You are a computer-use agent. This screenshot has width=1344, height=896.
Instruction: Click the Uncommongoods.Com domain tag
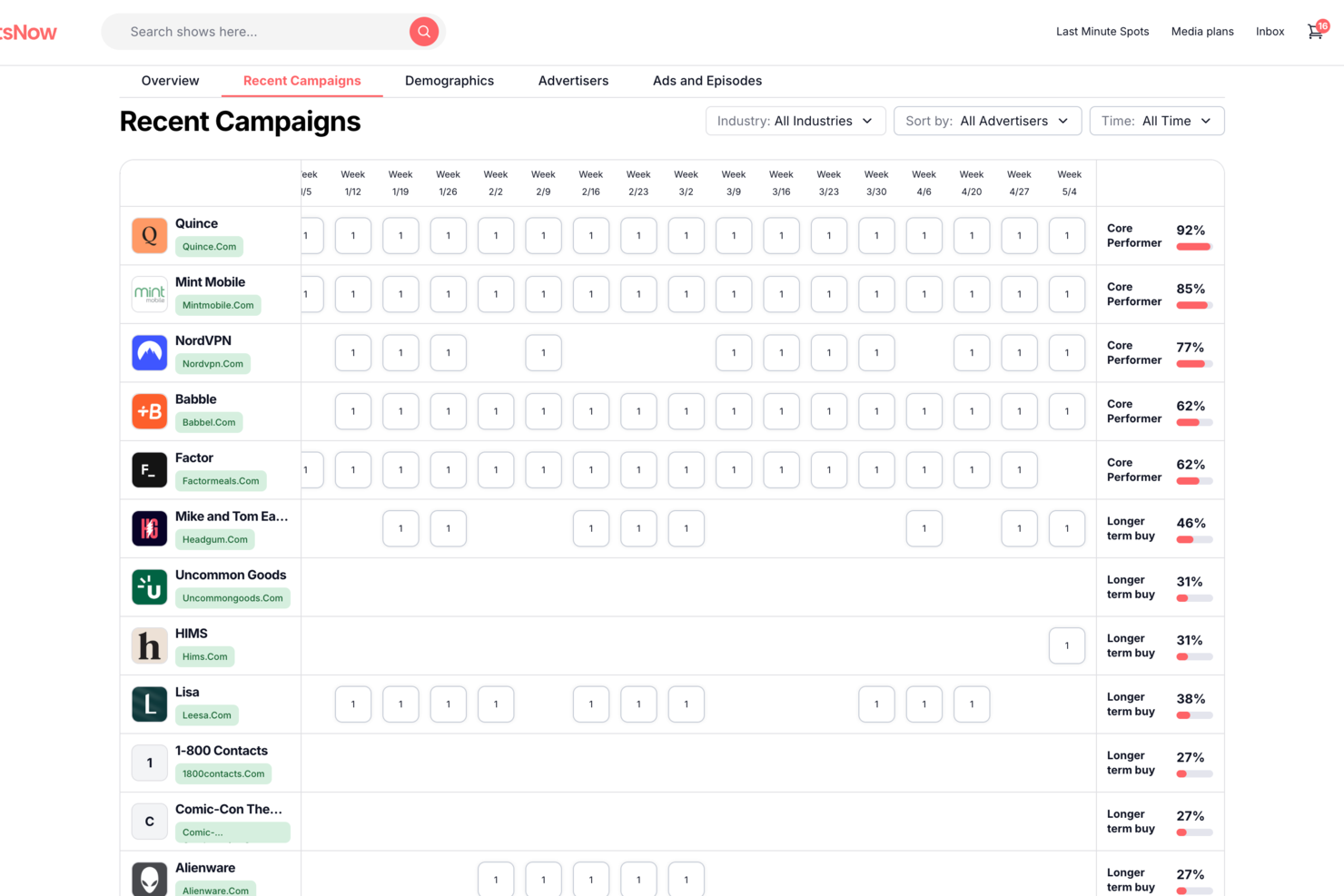[x=232, y=598]
